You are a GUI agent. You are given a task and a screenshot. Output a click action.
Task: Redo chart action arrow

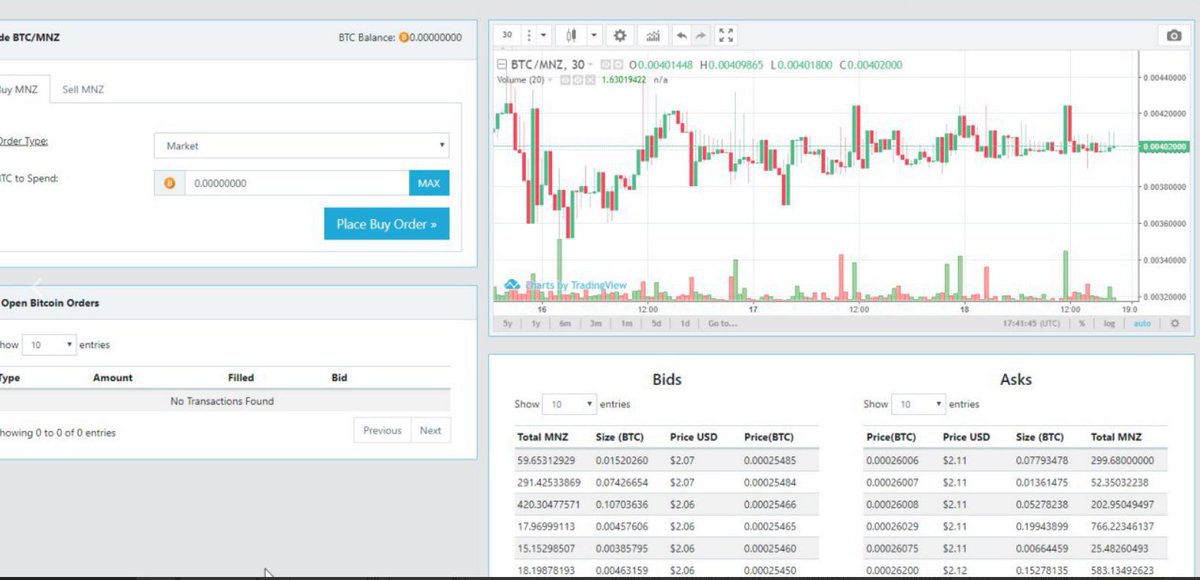pos(701,35)
